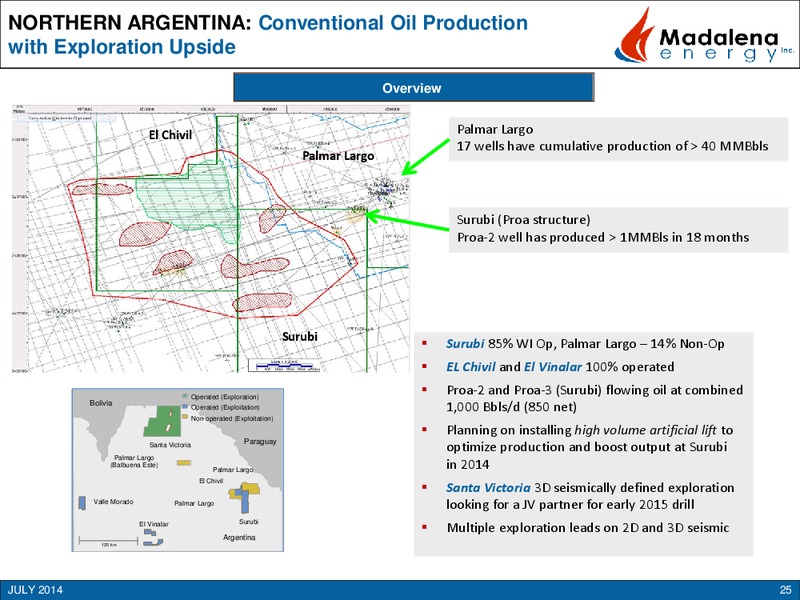Screen dimensions: 800x600
Task: Click 'Operated (Exploration)' legend swatch
Action: [x=185, y=396]
